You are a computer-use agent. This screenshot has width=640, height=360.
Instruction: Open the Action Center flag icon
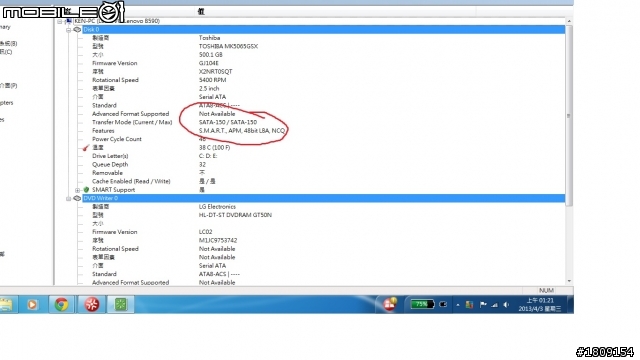483,304
